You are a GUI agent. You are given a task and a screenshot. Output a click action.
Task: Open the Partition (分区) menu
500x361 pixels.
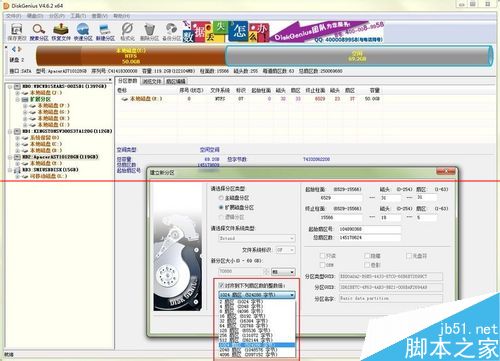tap(57, 16)
